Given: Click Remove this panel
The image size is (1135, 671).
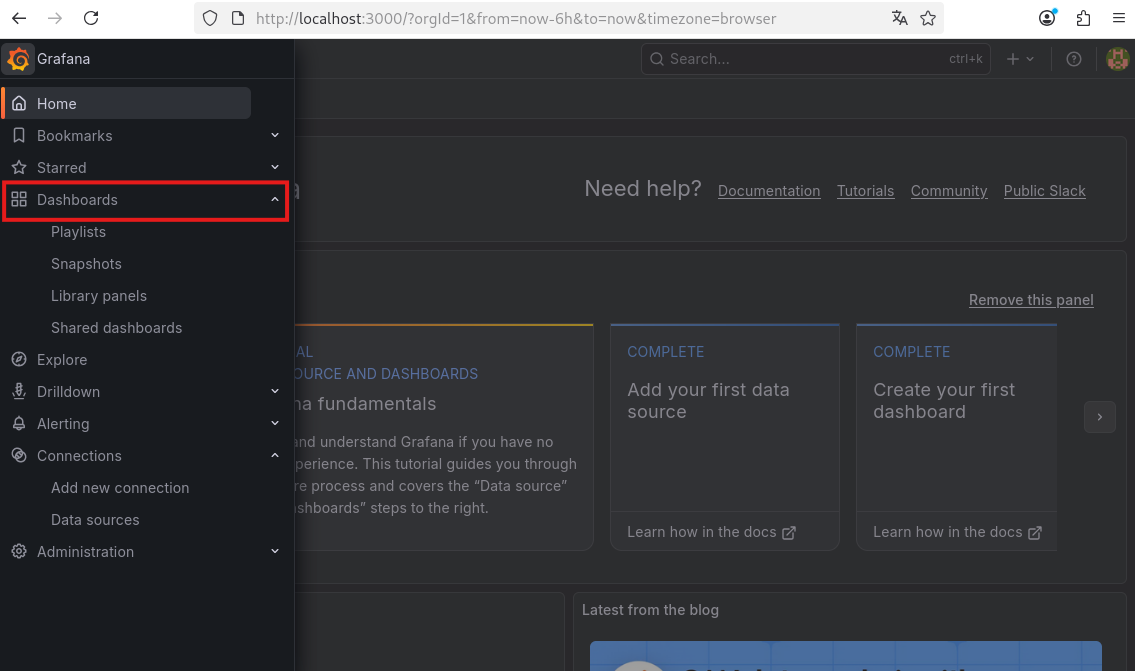Looking at the screenshot, I should (1031, 300).
